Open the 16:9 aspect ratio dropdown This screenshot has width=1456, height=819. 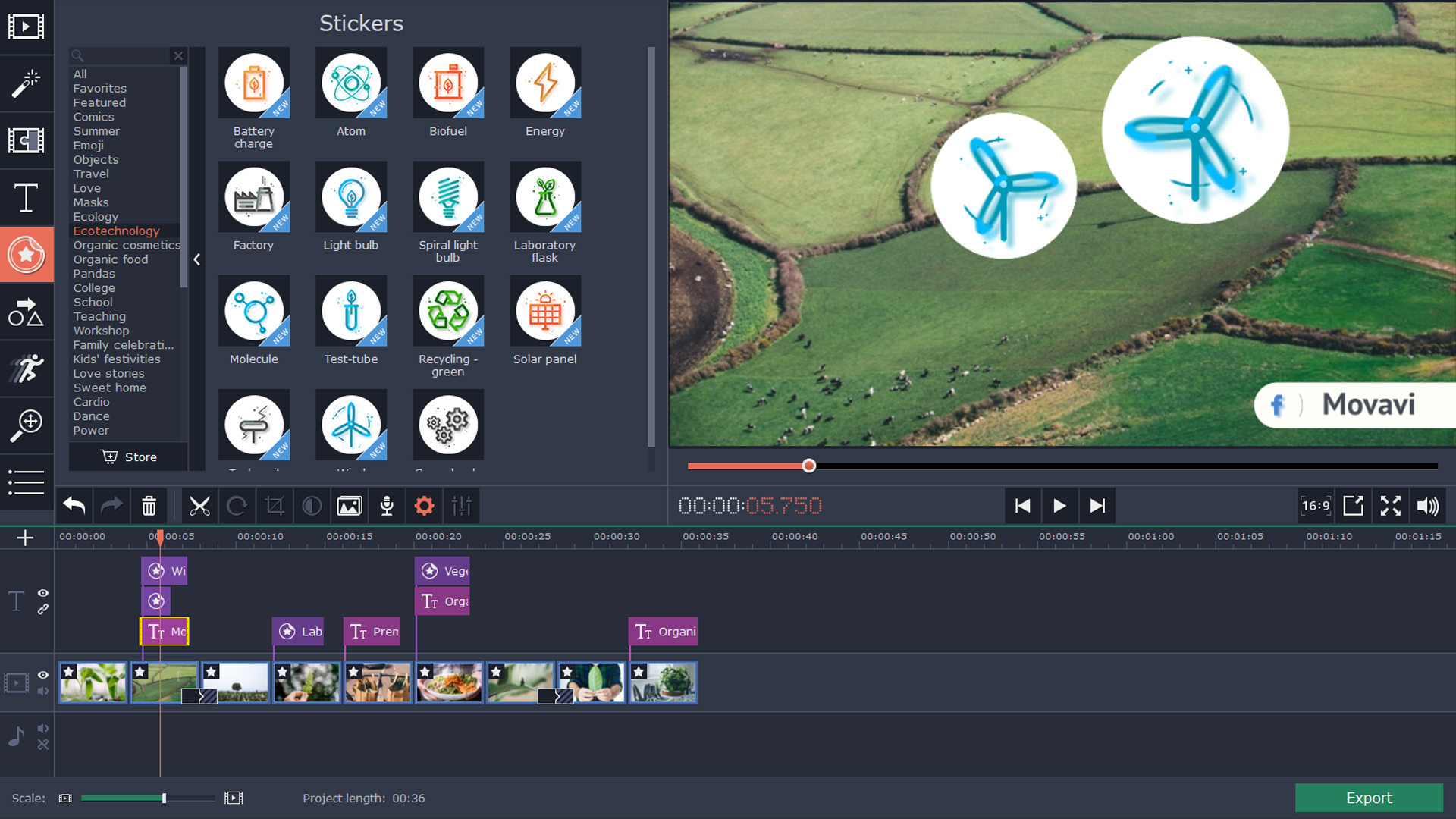click(x=1316, y=505)
